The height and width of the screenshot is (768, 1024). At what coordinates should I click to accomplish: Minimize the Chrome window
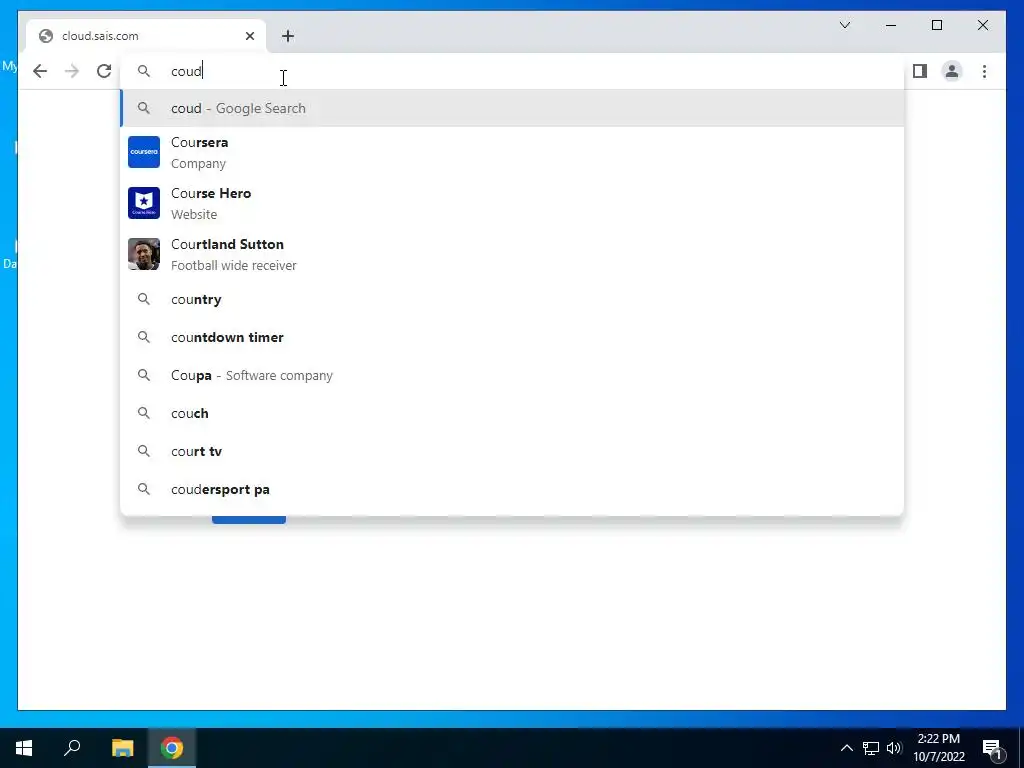[x=891, y=25]
